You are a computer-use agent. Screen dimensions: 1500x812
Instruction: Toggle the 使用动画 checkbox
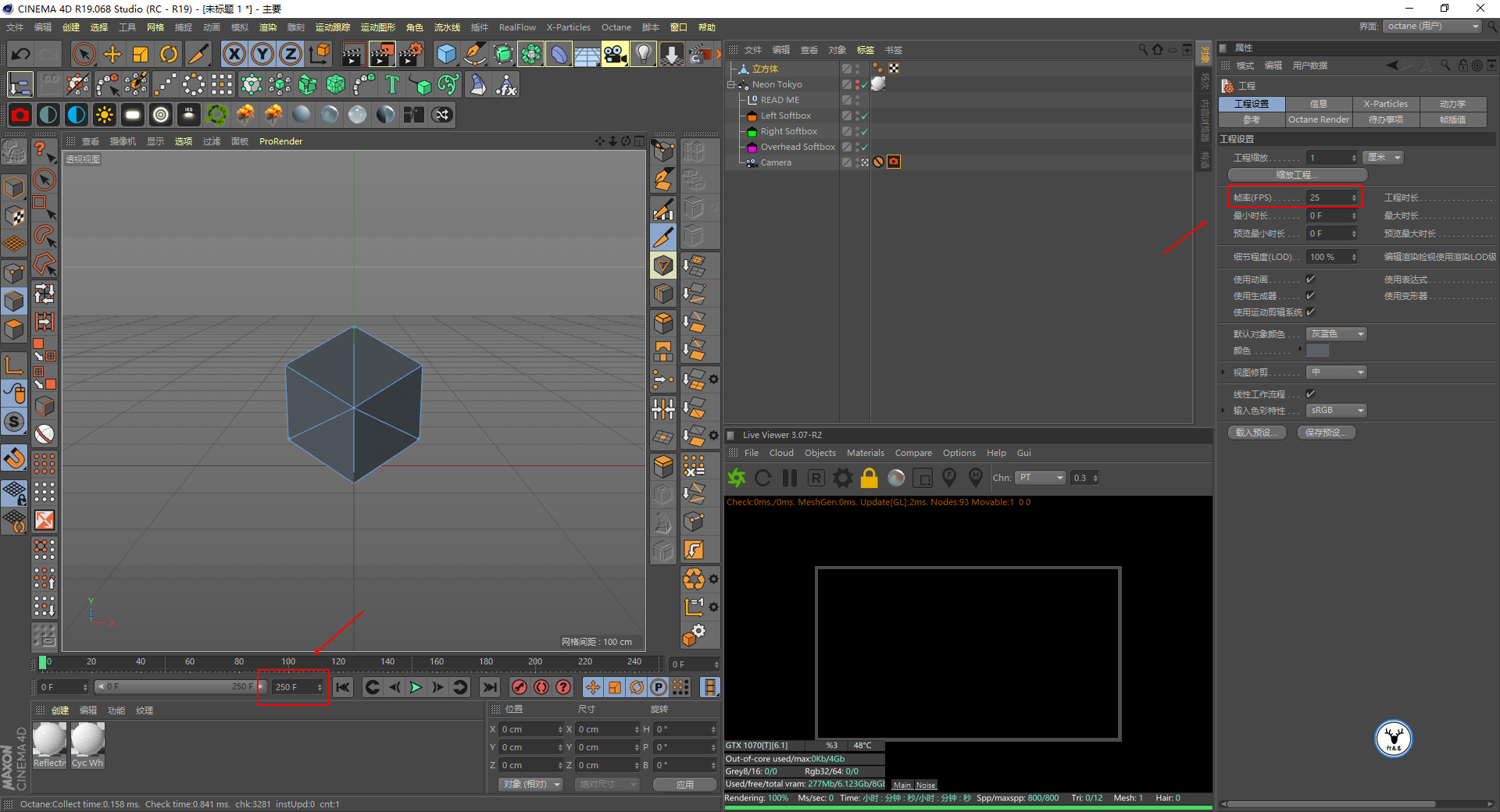pos(1311,280)
